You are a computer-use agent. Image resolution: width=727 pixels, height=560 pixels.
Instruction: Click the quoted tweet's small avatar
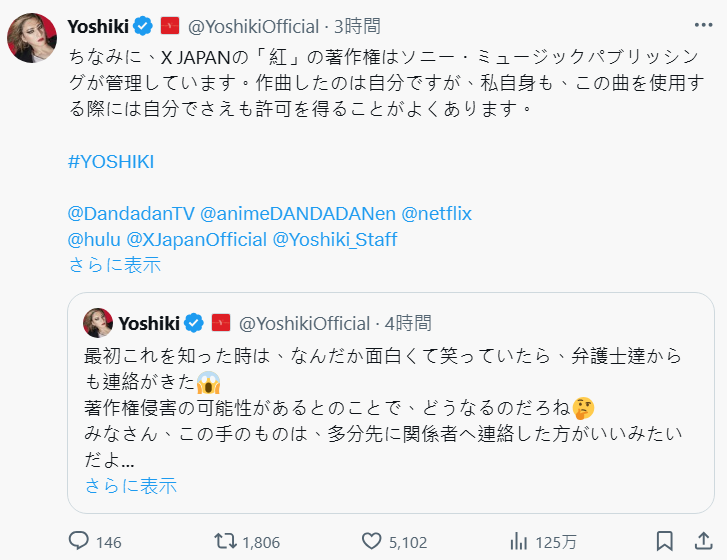(x=98, y=322)
